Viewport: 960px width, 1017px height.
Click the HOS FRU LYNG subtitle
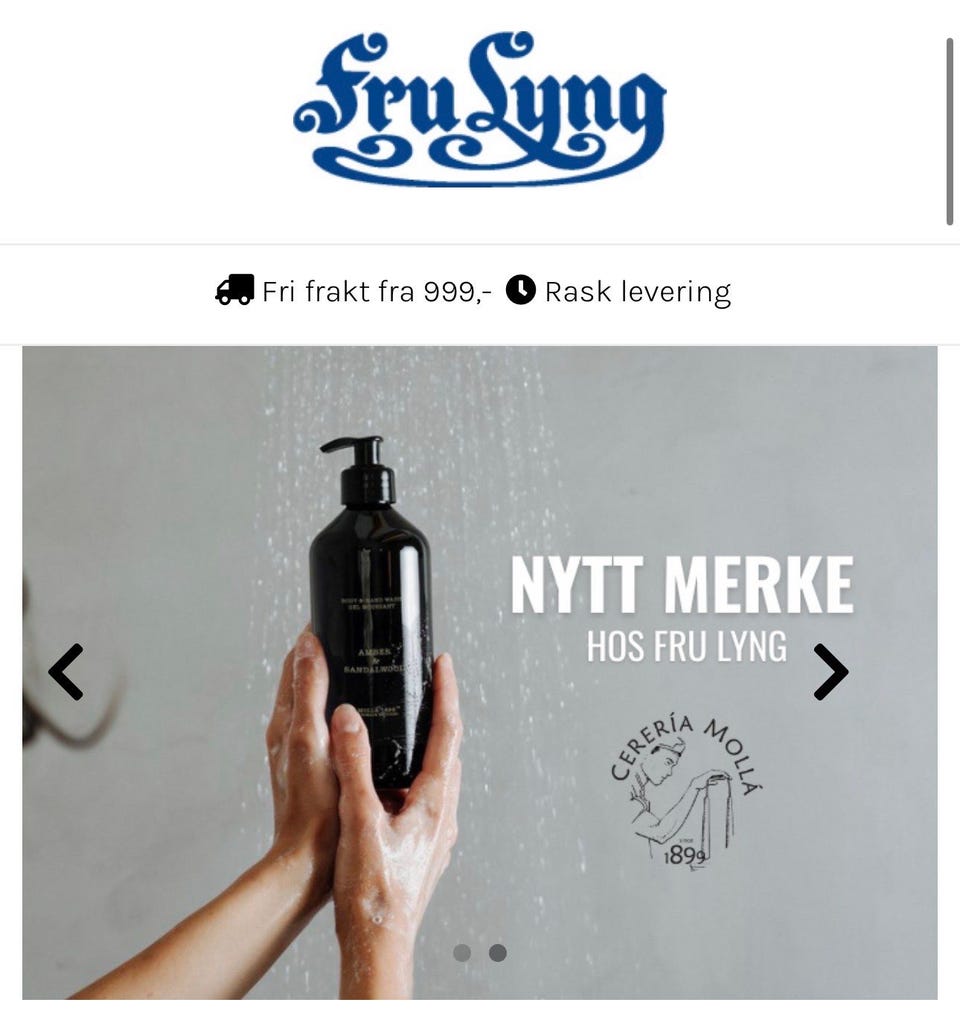(687, 646)
